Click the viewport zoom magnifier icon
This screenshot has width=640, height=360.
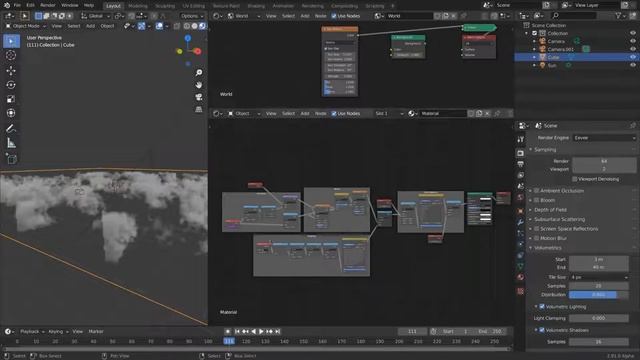tap(199, 73)
